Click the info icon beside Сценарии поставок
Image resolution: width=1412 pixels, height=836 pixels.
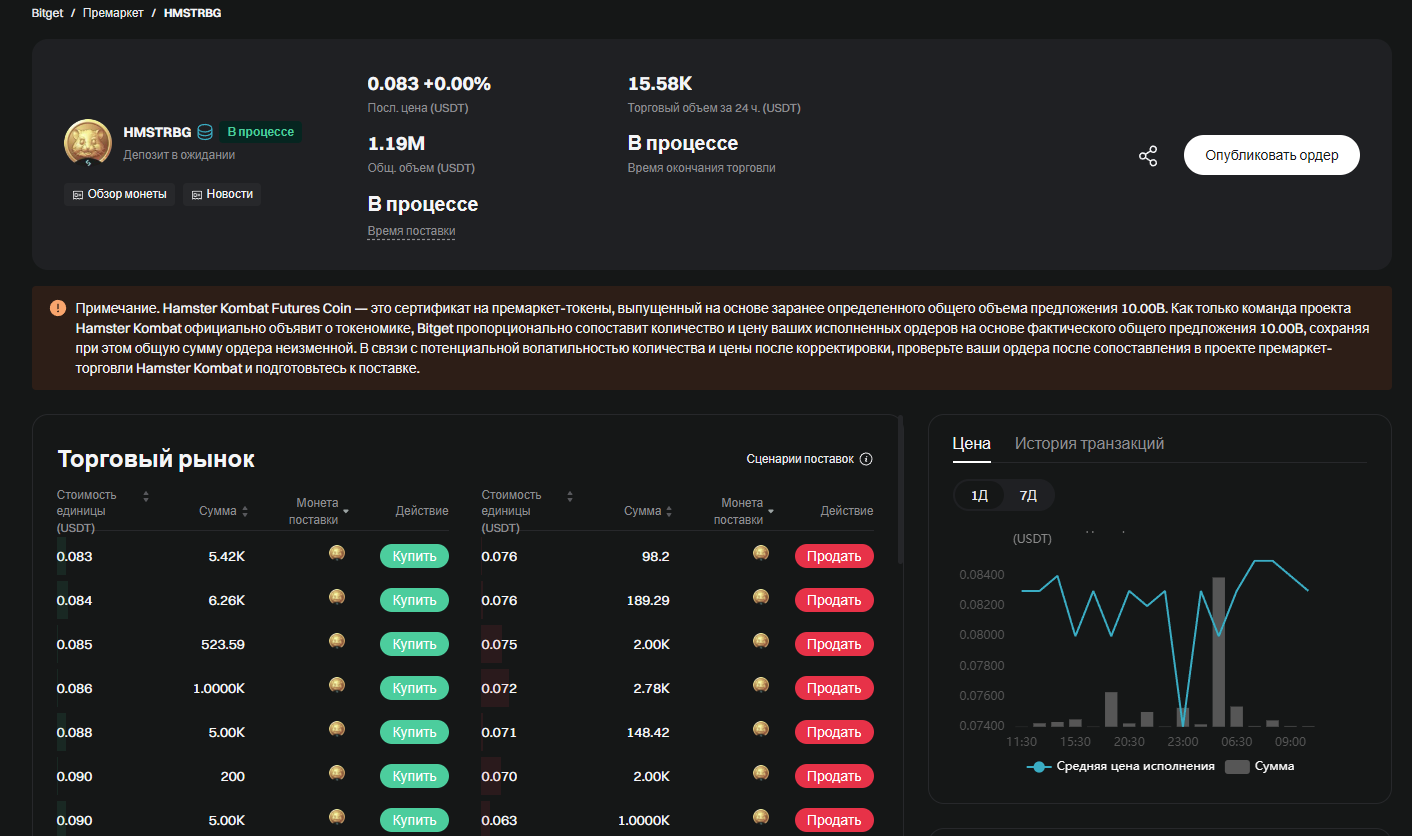pyautogui.click(x=866, y=459)
